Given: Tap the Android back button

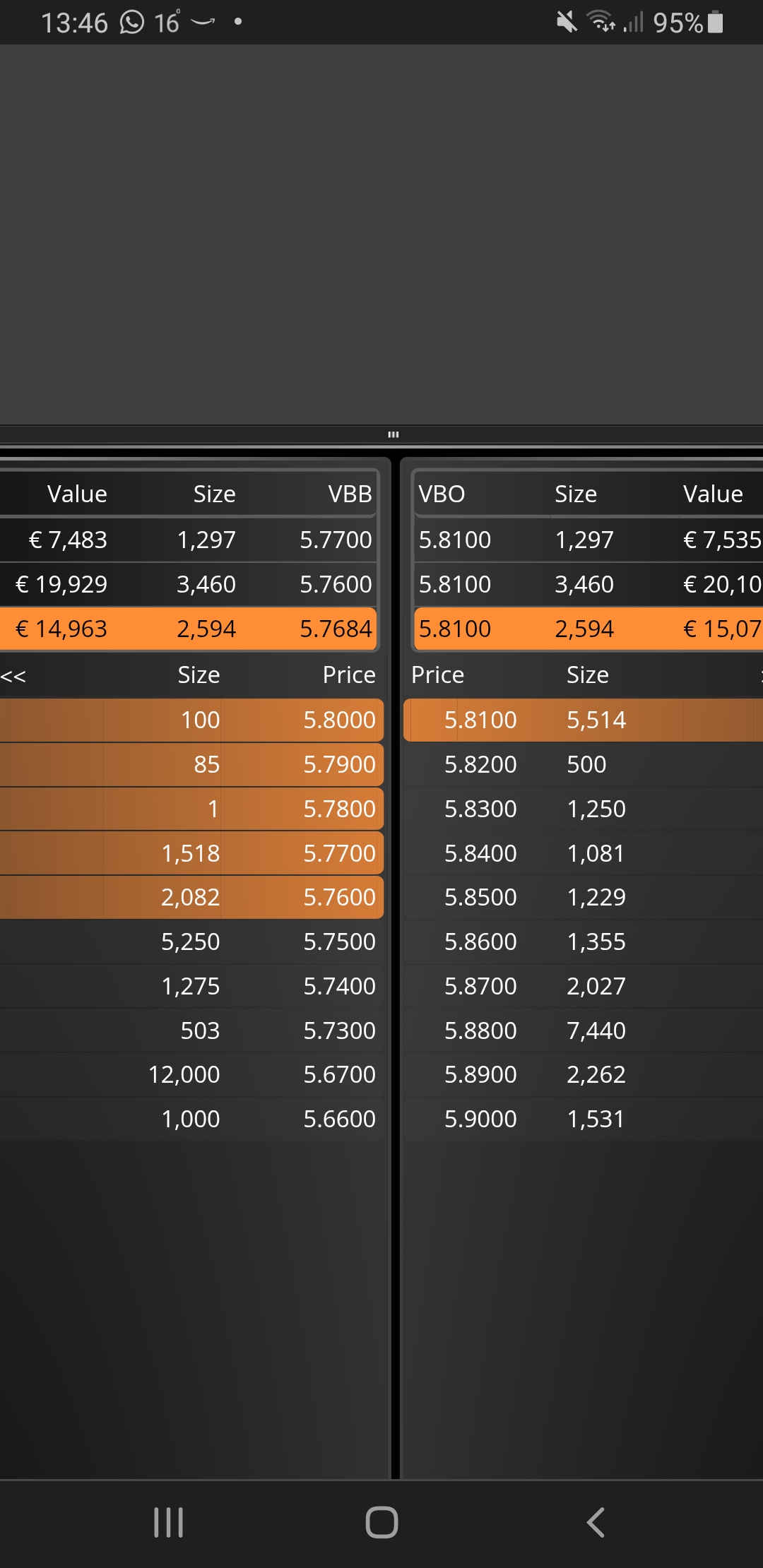Looking at the screenshot, I should click(596, 1522).
